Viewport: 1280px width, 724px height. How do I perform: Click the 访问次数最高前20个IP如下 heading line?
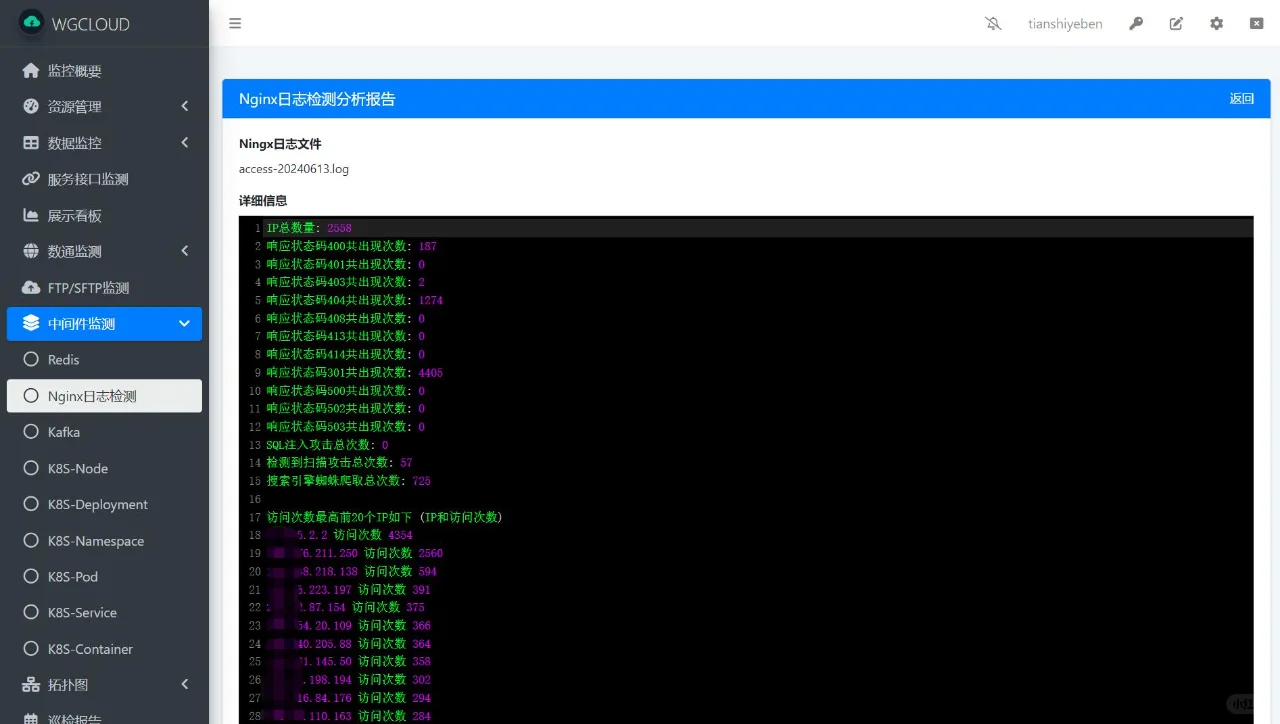click(x=384, y=517)
